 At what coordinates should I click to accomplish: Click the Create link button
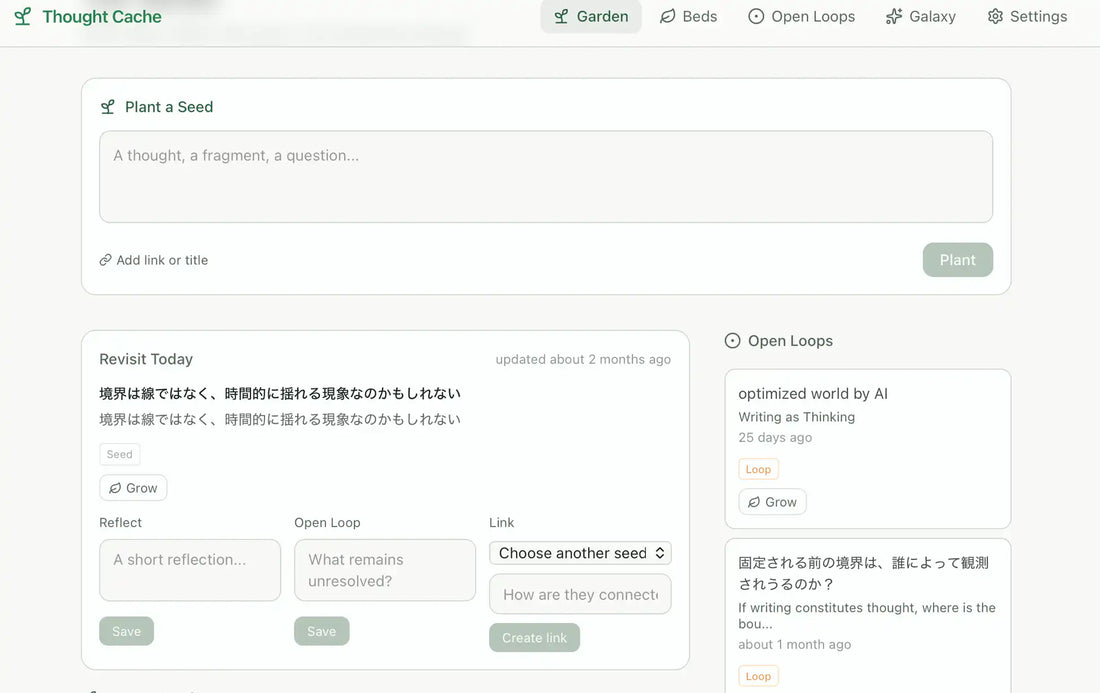point(535,638)
